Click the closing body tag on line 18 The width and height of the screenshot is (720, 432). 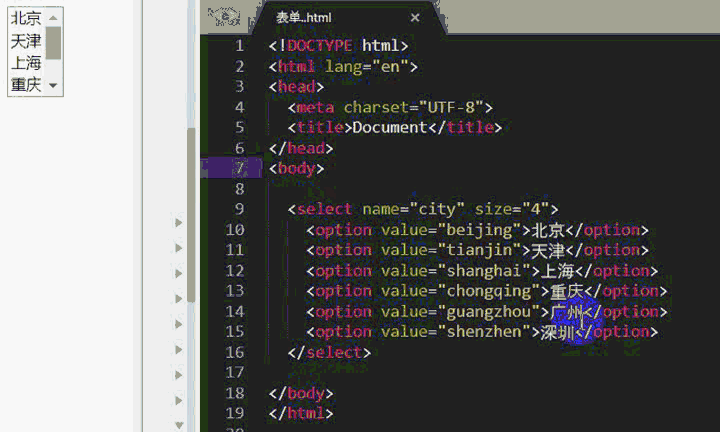pyautogui.click(x=301, y=393)
